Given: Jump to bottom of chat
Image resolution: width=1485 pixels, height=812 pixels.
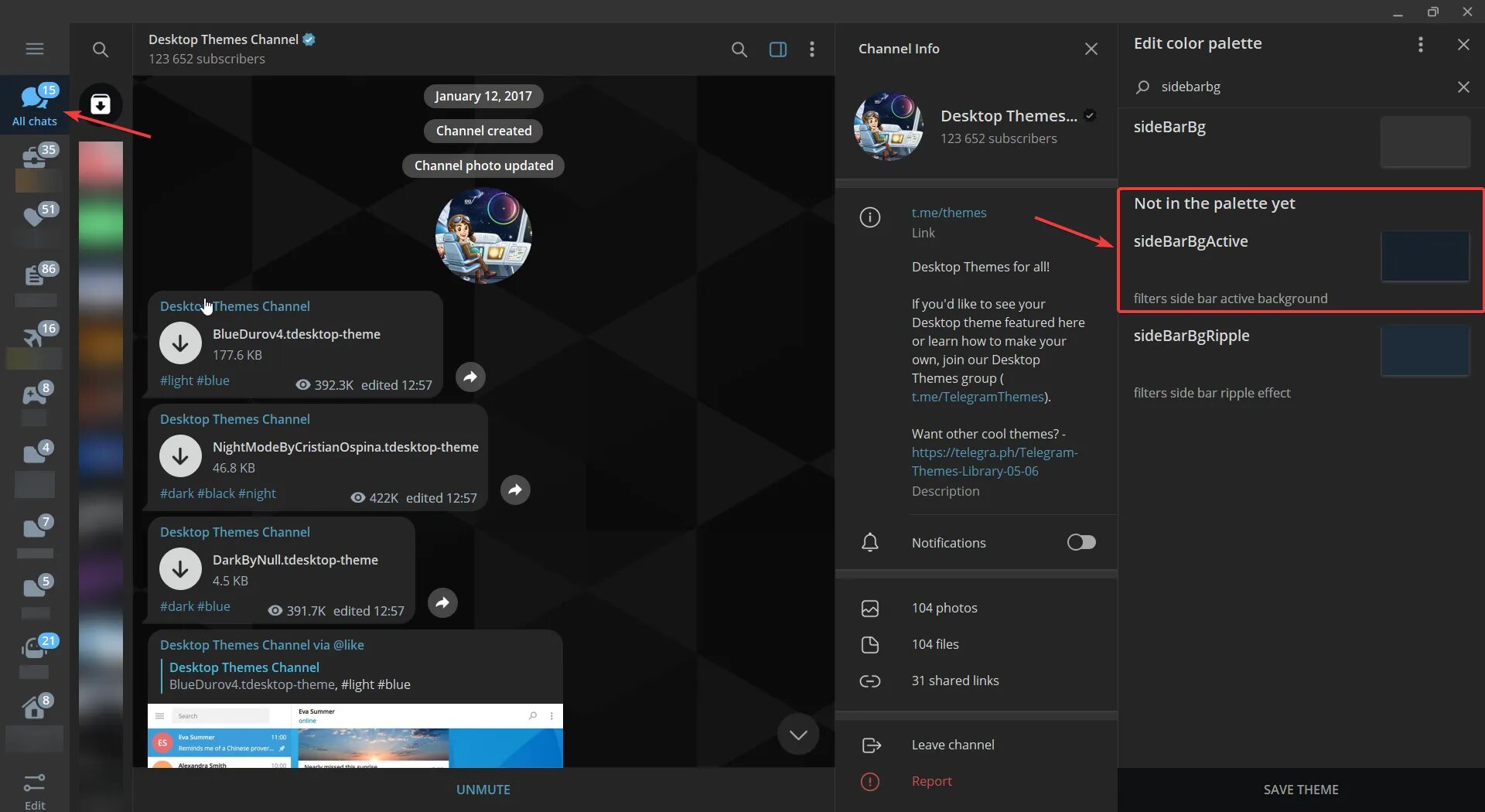Looking at the screenshot, I should (798, 735).
